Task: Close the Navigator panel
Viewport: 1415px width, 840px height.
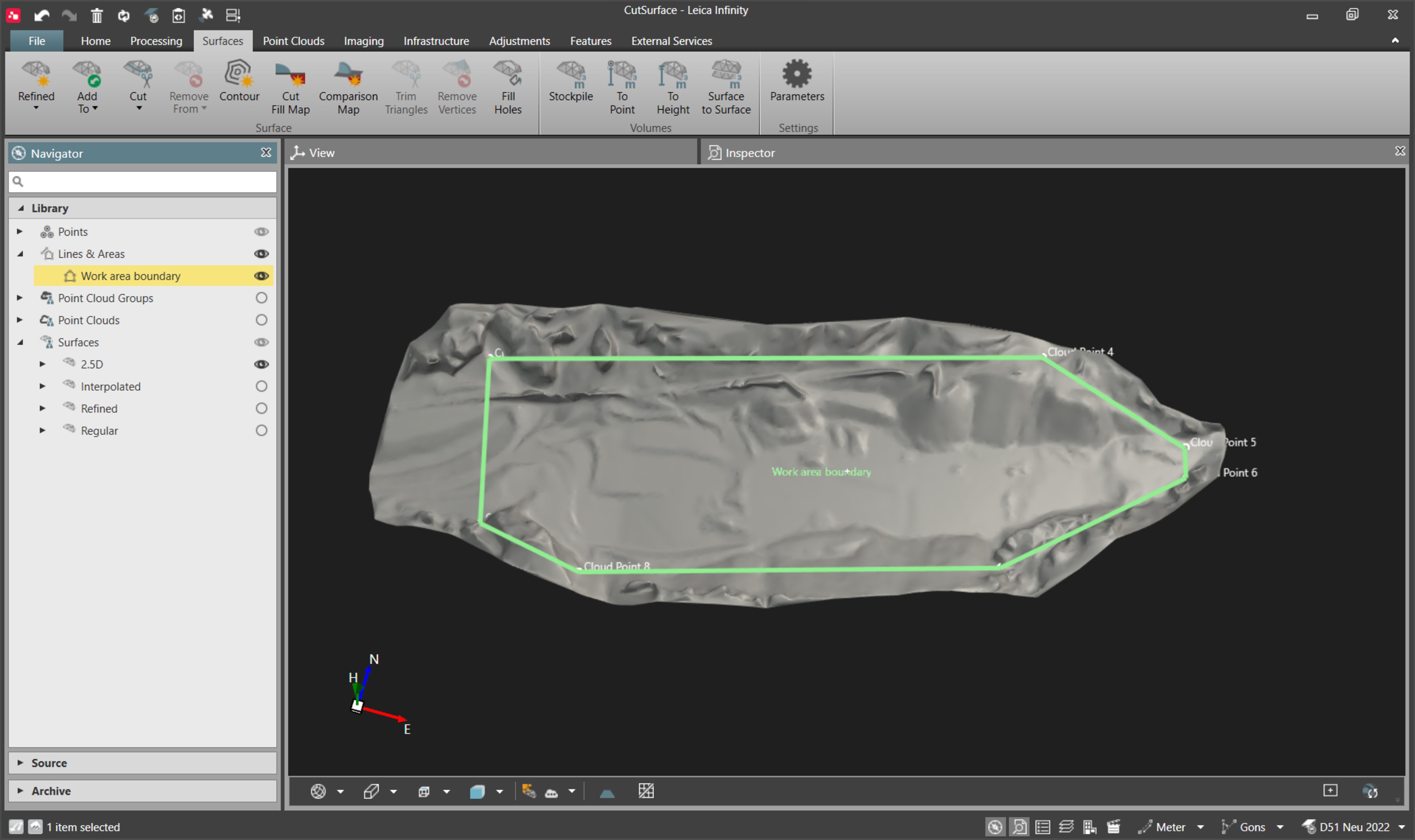Action: tap(266, 152)
